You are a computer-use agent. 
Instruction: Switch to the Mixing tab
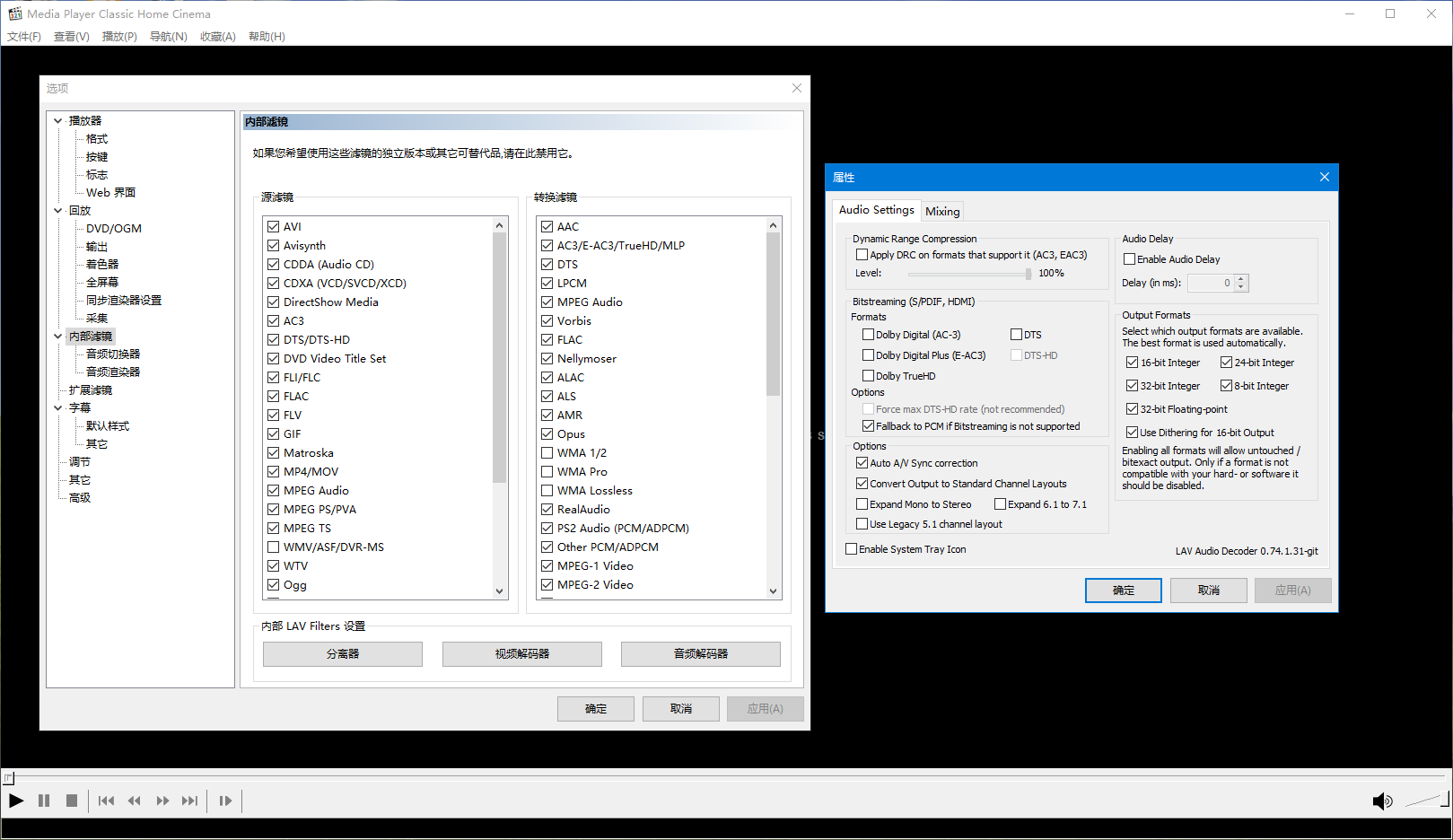(942, 211)
